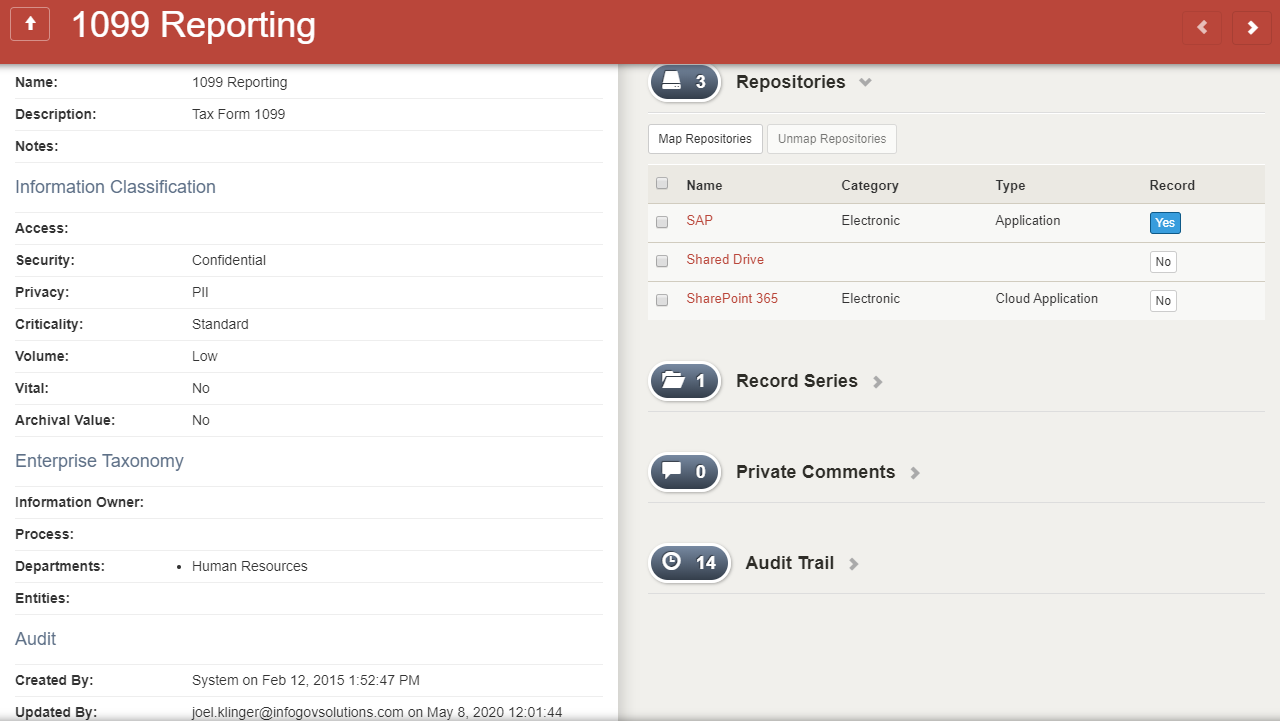Open the SharePoint 365 repository link

732,299
